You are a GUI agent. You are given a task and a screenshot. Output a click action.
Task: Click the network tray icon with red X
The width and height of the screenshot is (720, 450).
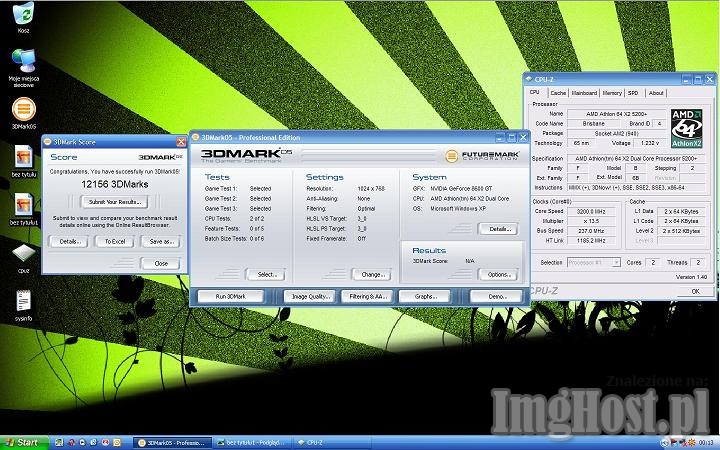pos(682,443)
